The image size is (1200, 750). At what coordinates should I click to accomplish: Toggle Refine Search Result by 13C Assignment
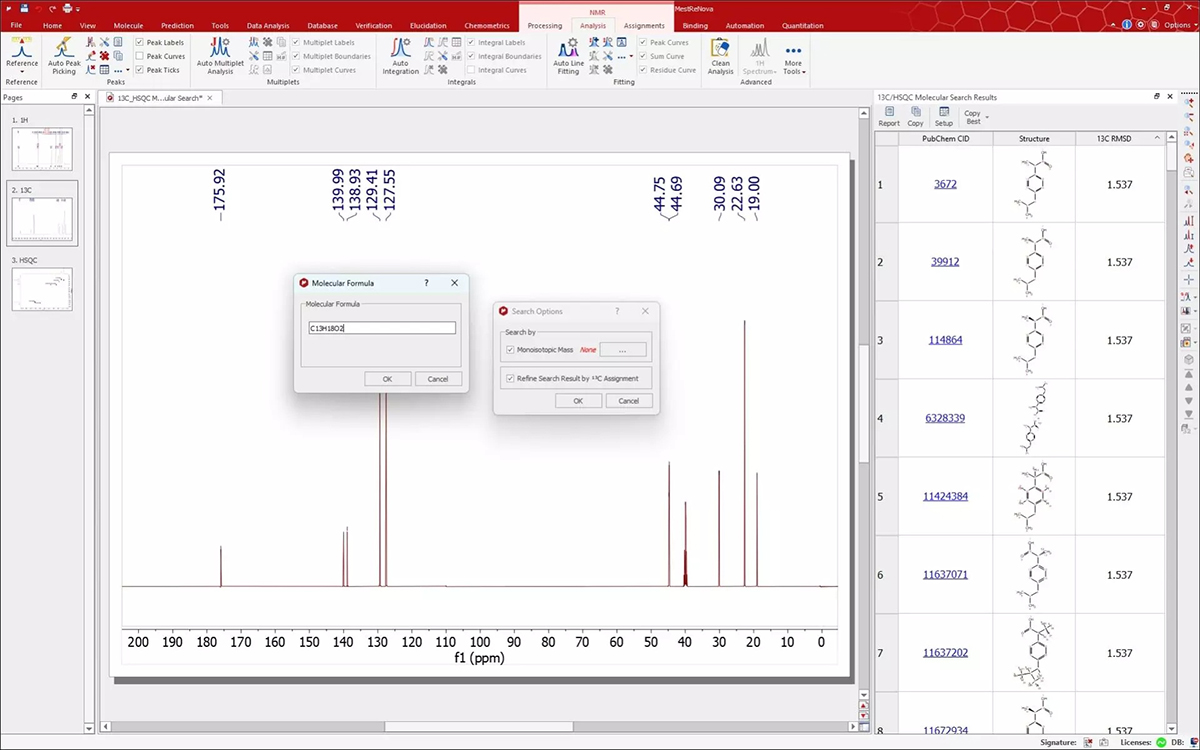511,378
